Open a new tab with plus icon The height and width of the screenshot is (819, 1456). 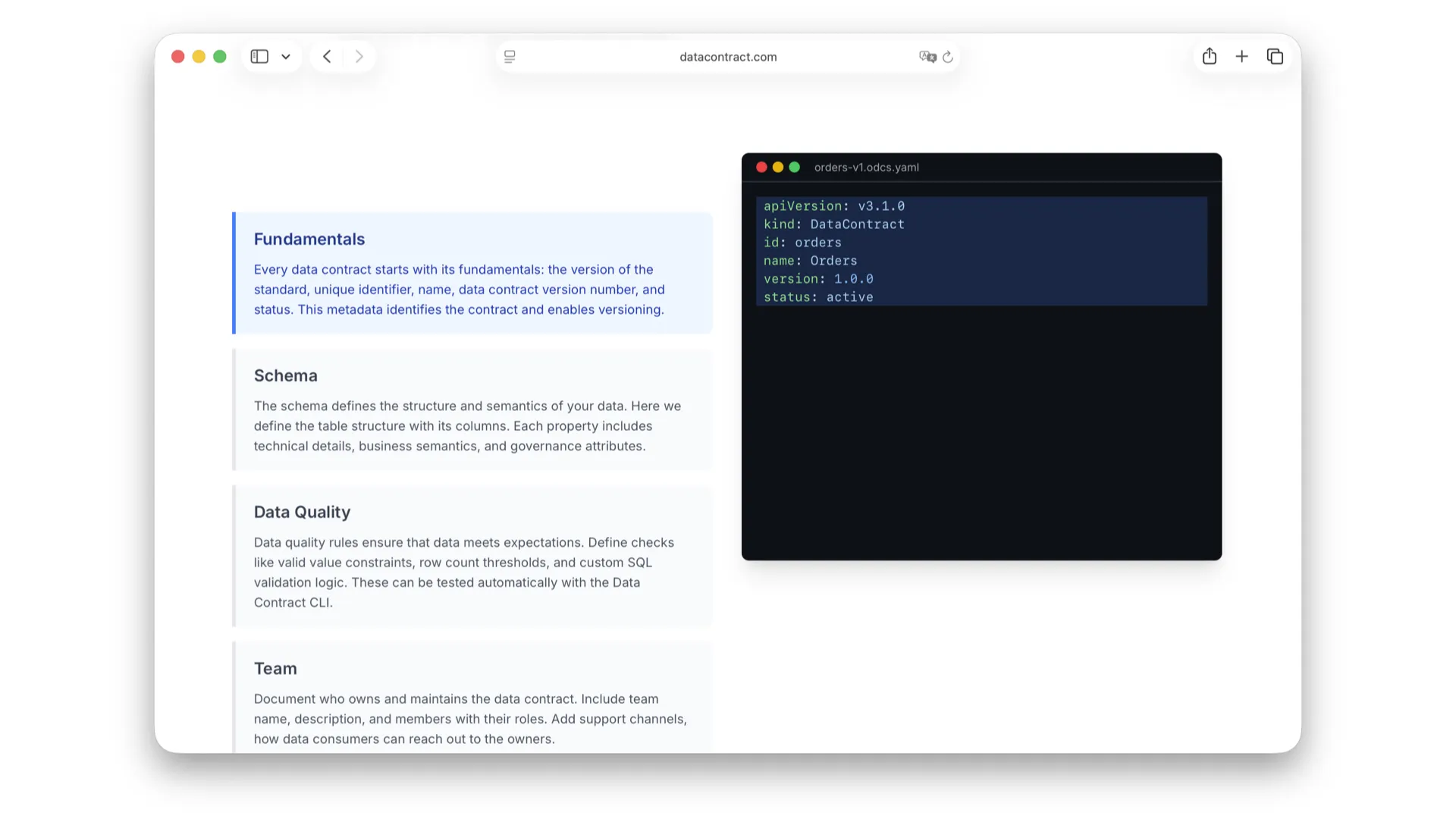1241,57
